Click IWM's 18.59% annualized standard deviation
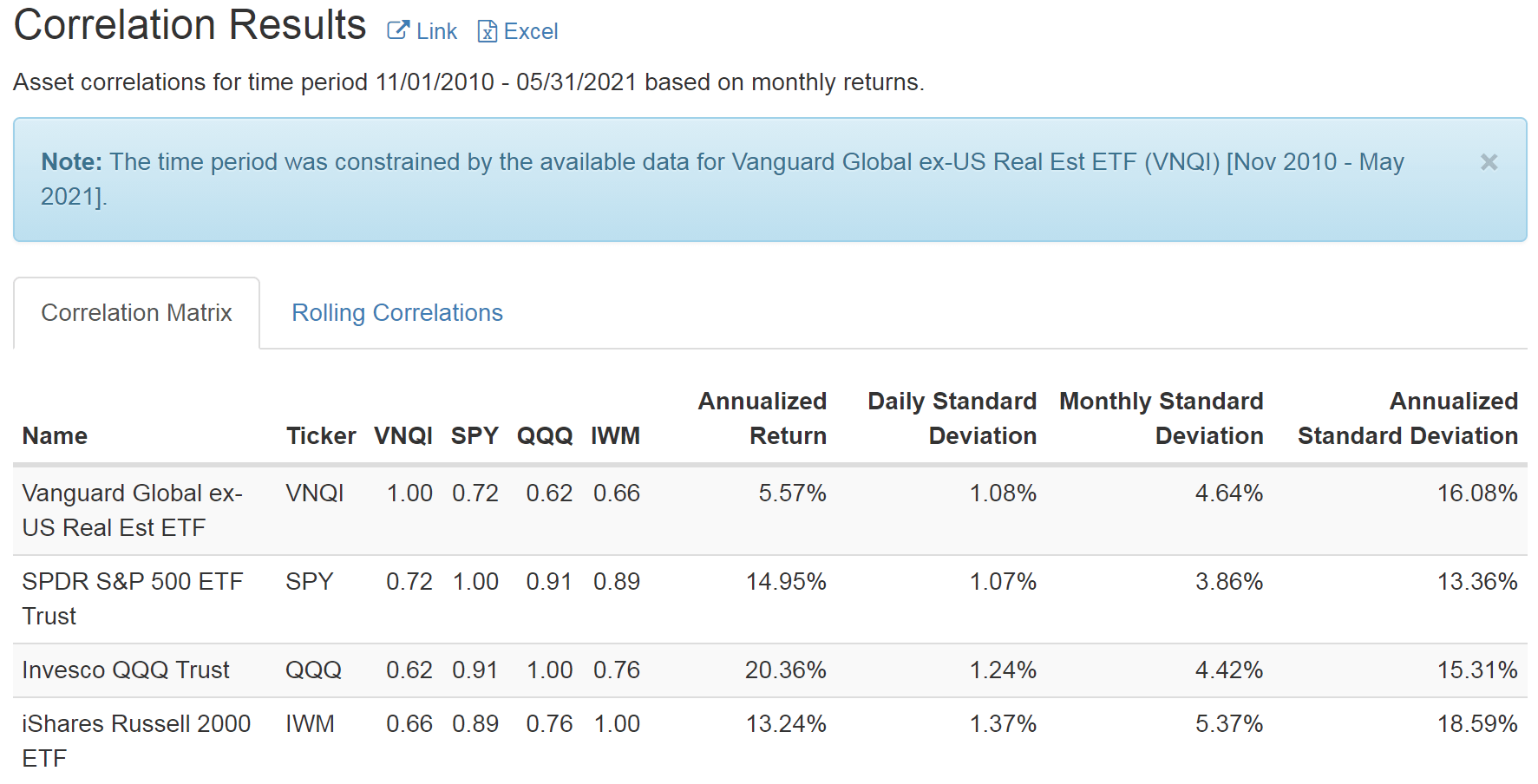 pyautogui.click(x=1476, y=724)
